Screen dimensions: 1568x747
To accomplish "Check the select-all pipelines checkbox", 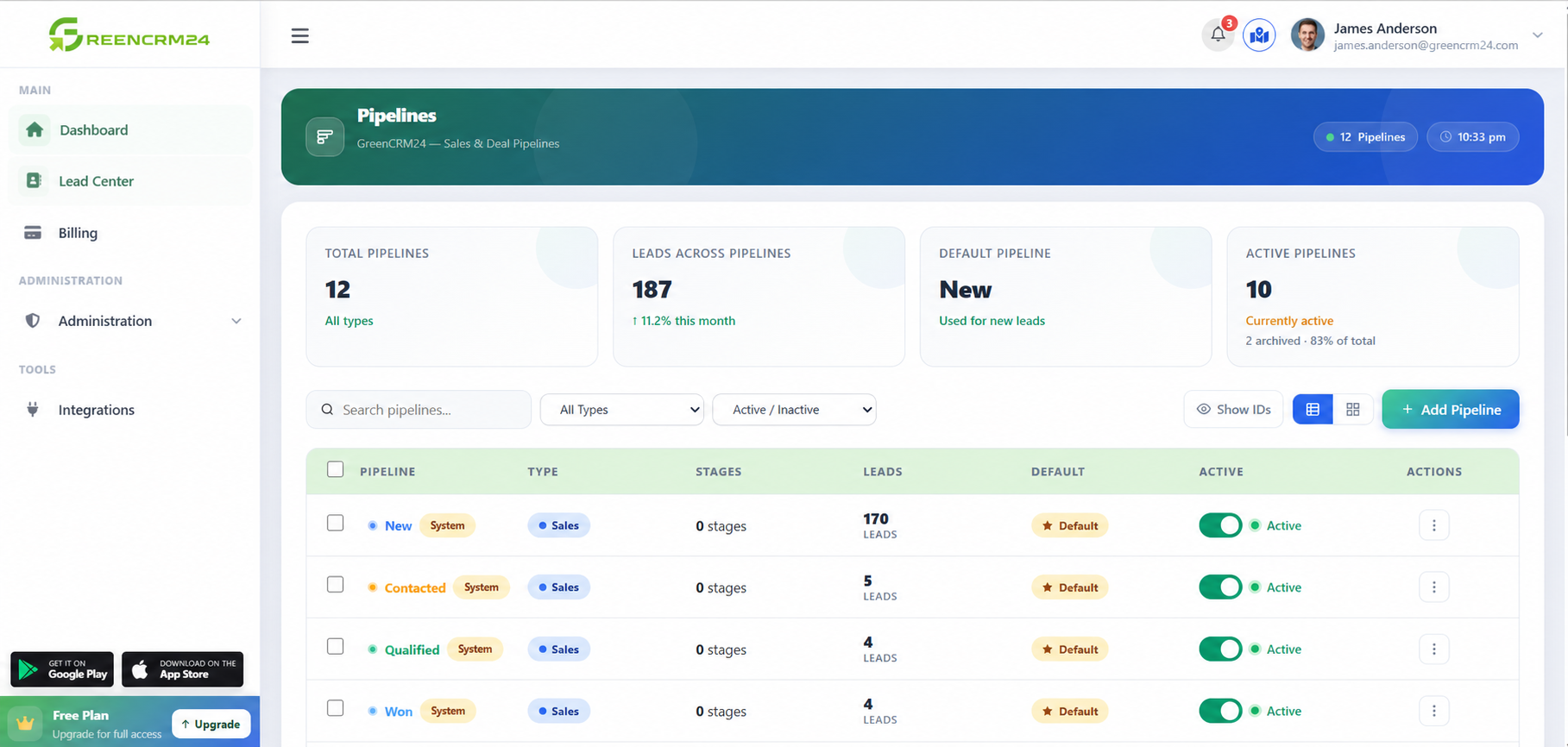I will click(x=336, y=469).
